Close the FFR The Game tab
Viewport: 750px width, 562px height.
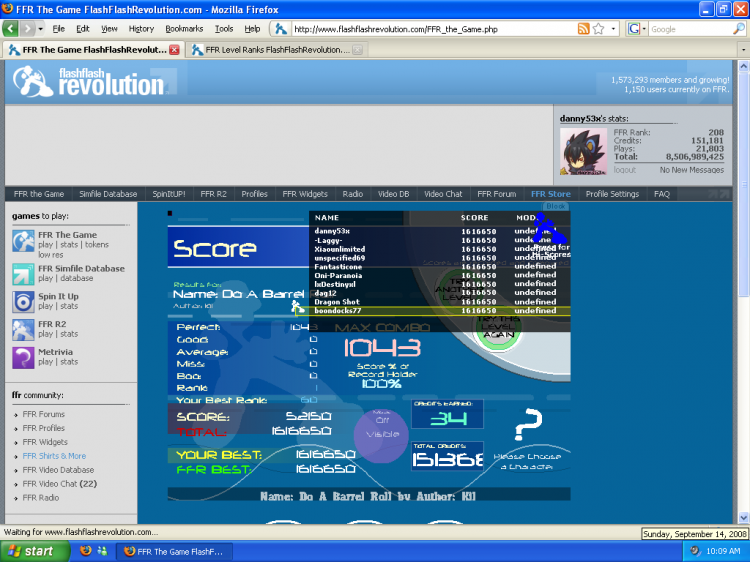[x=174, y=50]
